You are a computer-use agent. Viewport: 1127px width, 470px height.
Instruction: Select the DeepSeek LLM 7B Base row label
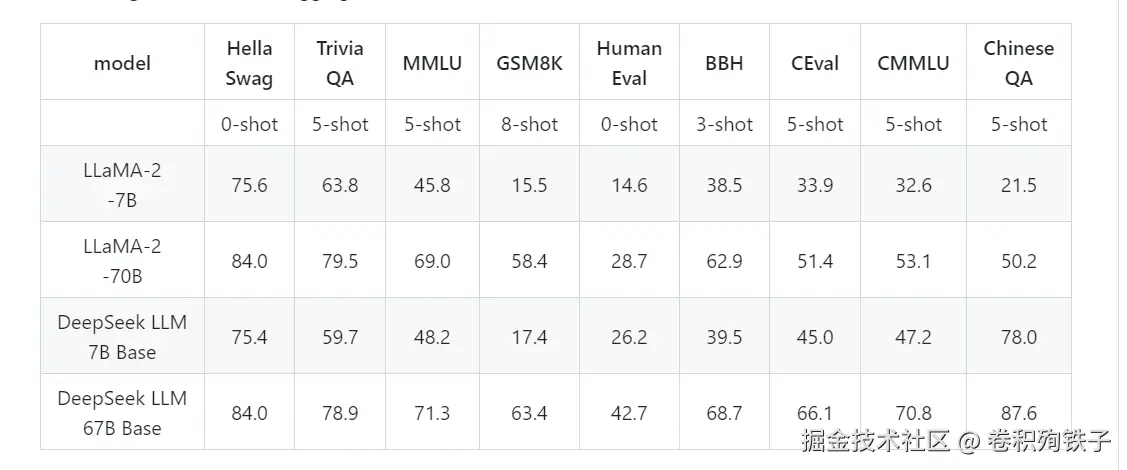122,337
